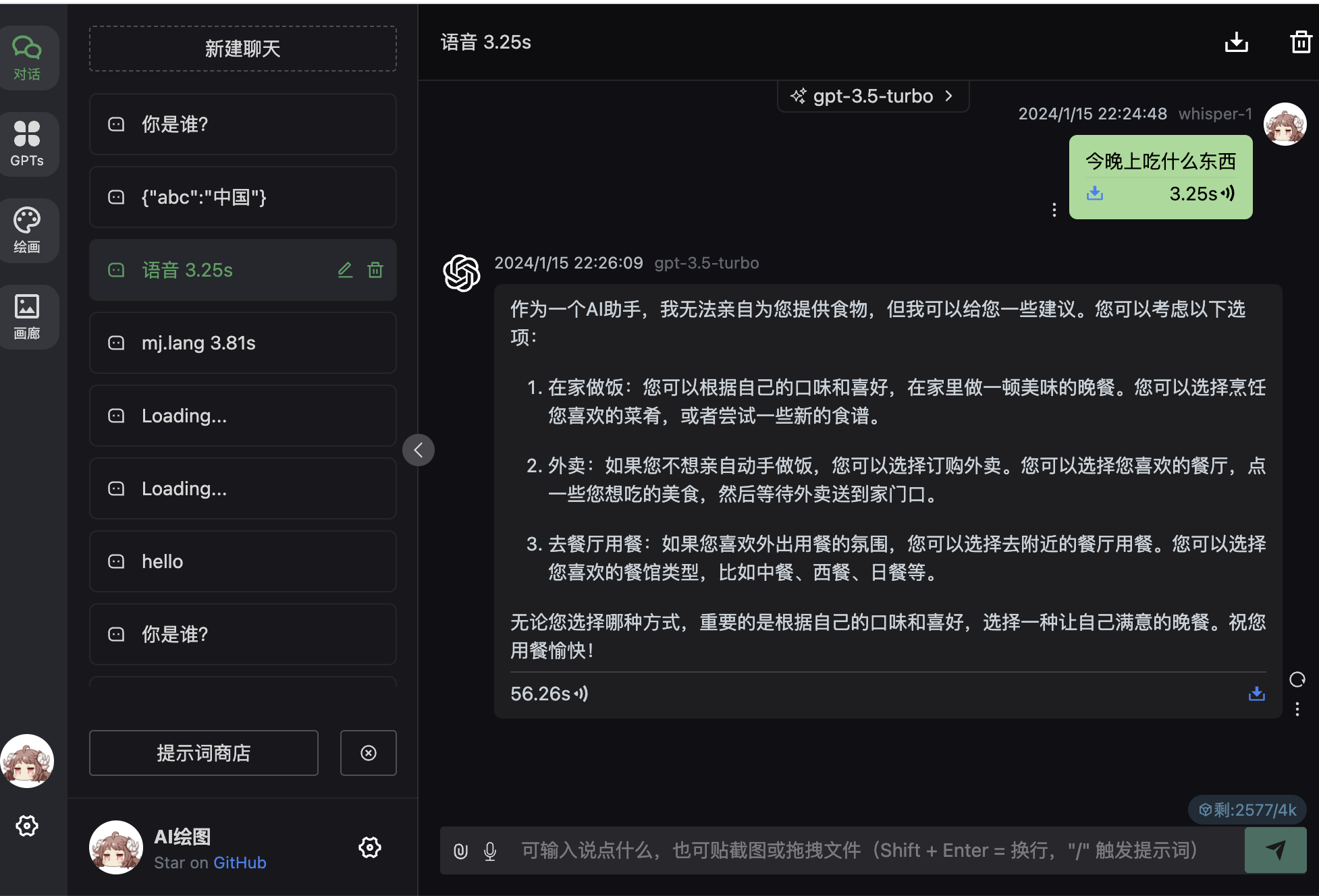Open the 画廊 gallery section
Viewport: 1319px width, 896px height.
click(27, 316)
